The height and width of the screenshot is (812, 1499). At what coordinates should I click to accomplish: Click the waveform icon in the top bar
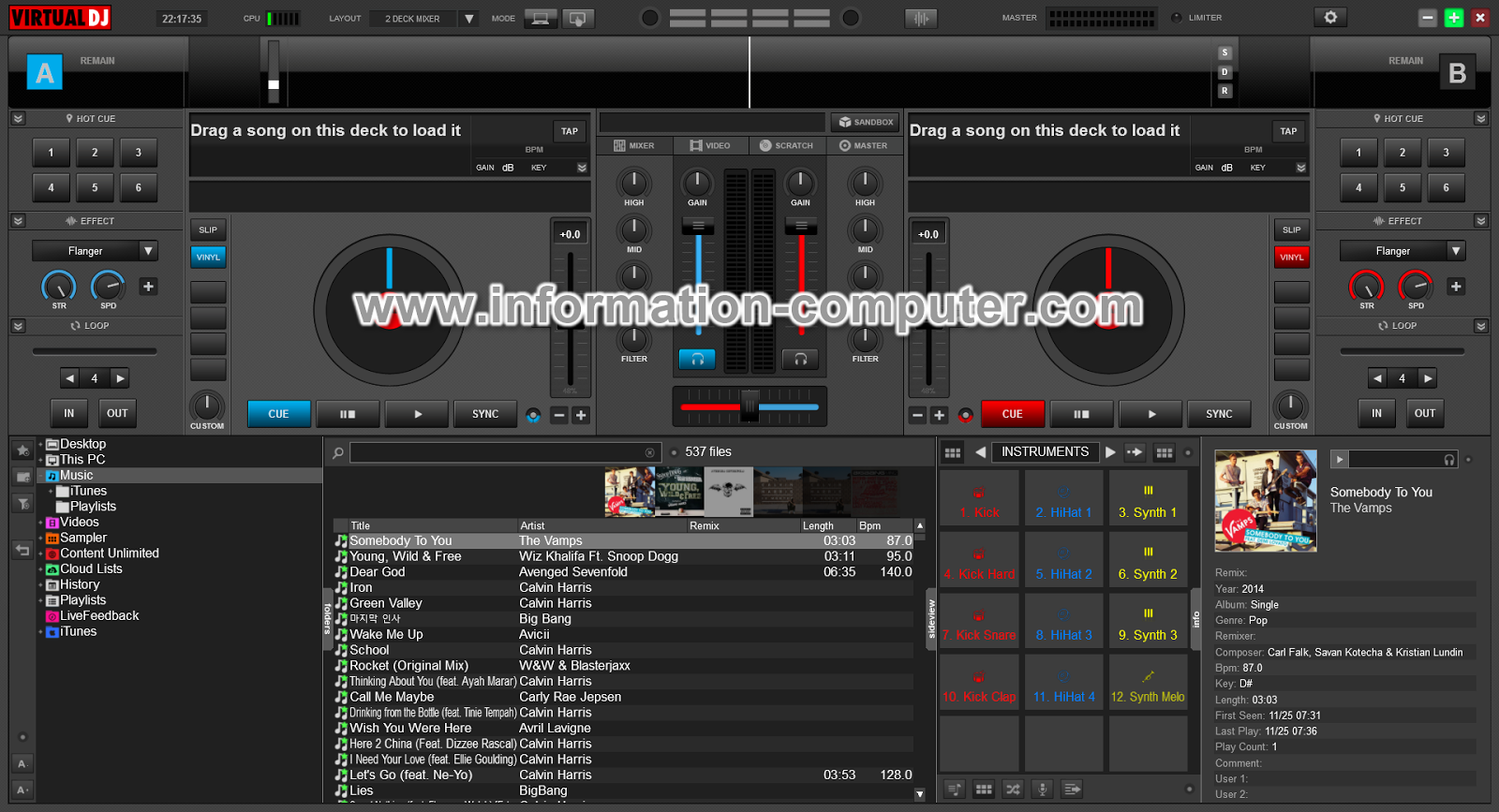click(921, 18)
